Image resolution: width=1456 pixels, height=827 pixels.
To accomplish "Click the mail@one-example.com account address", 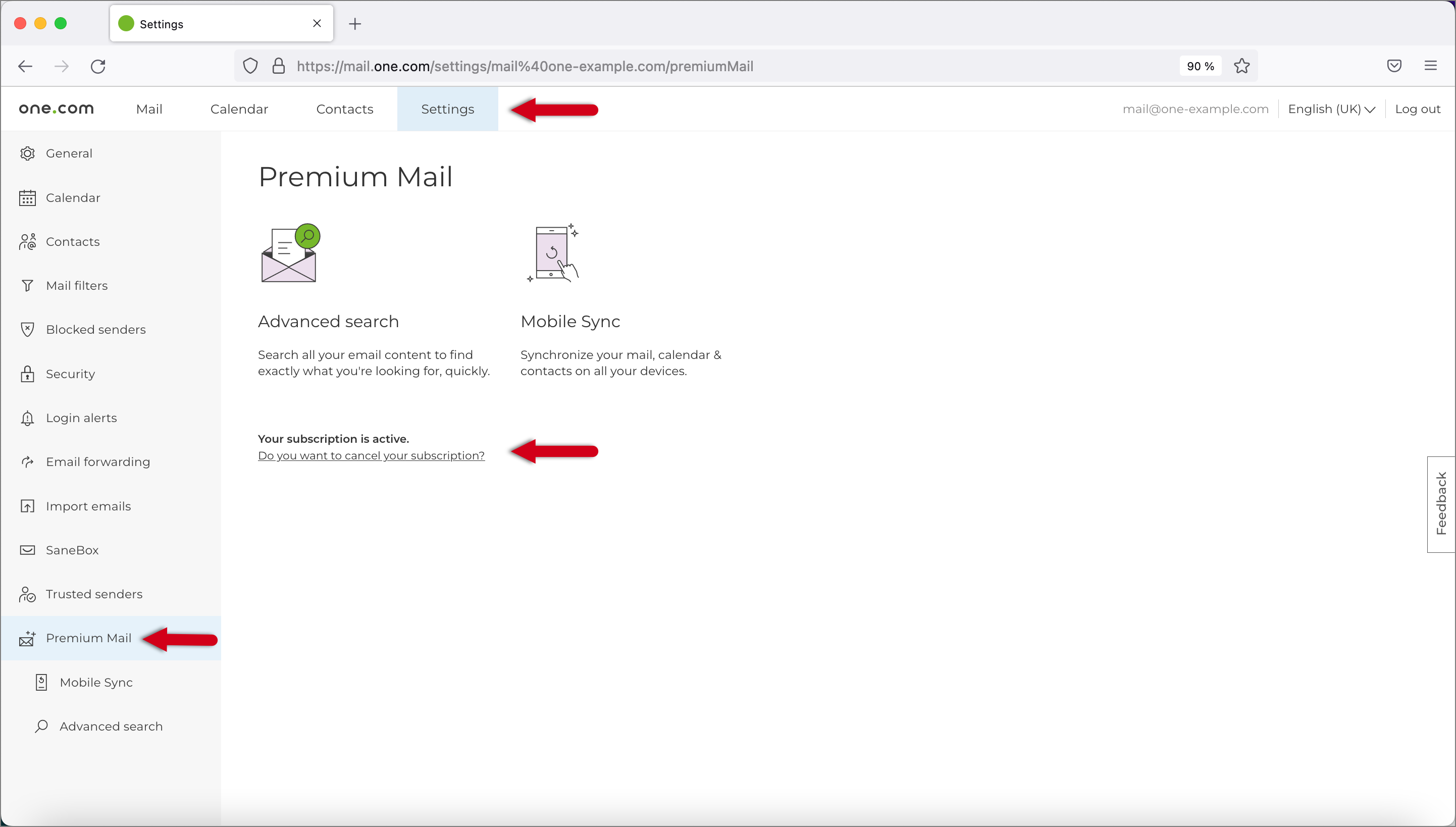I will (1195, 109).
